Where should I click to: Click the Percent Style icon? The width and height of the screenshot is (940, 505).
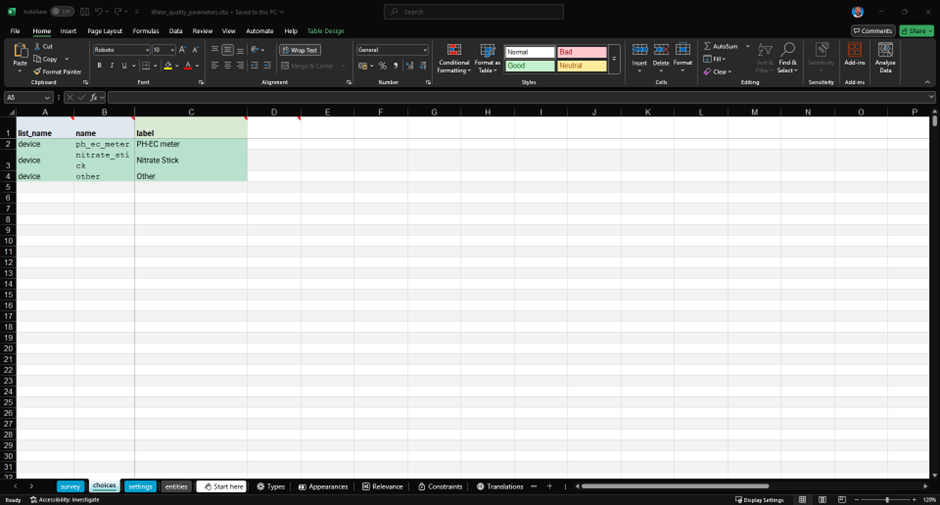coord(382,66)
